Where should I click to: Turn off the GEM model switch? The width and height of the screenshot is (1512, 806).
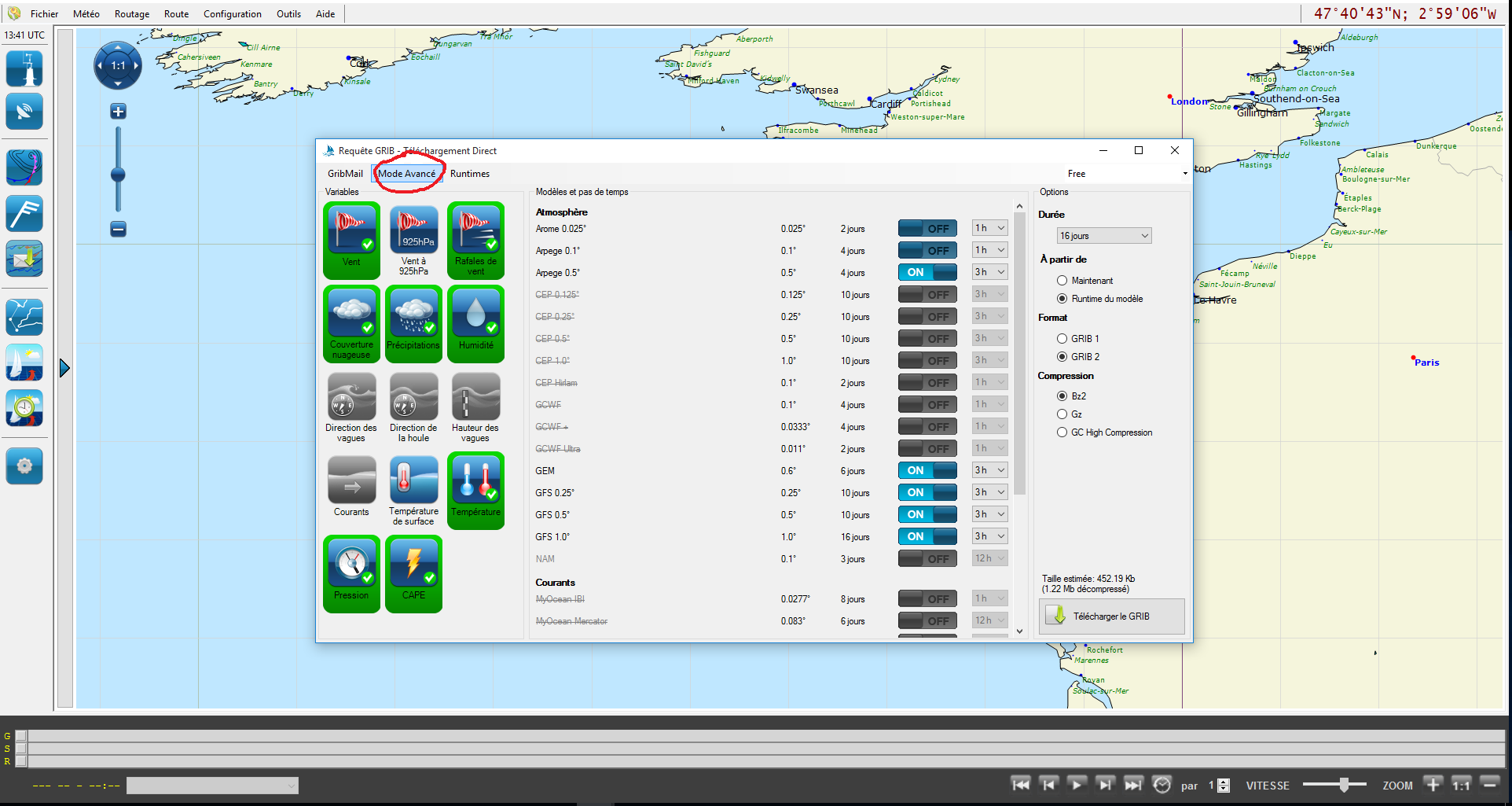point(927,471)
